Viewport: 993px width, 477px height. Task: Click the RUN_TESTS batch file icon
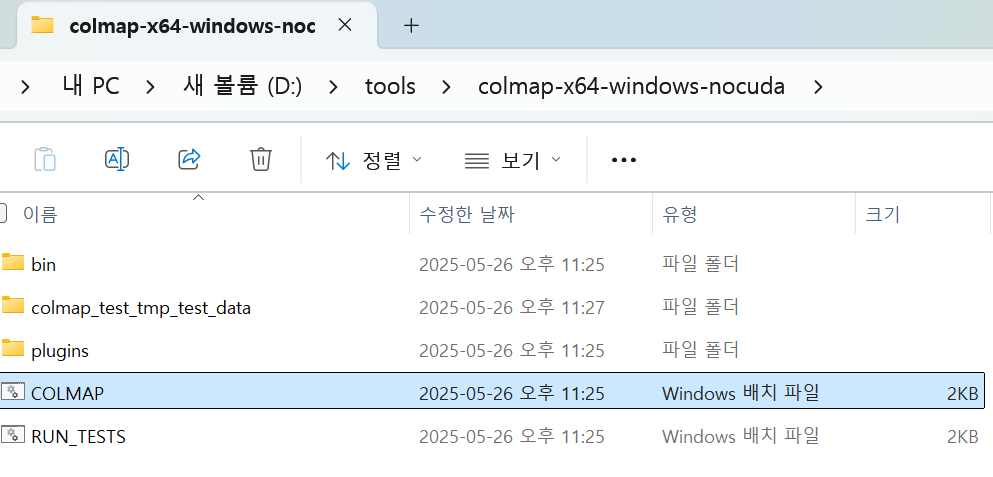13,436
